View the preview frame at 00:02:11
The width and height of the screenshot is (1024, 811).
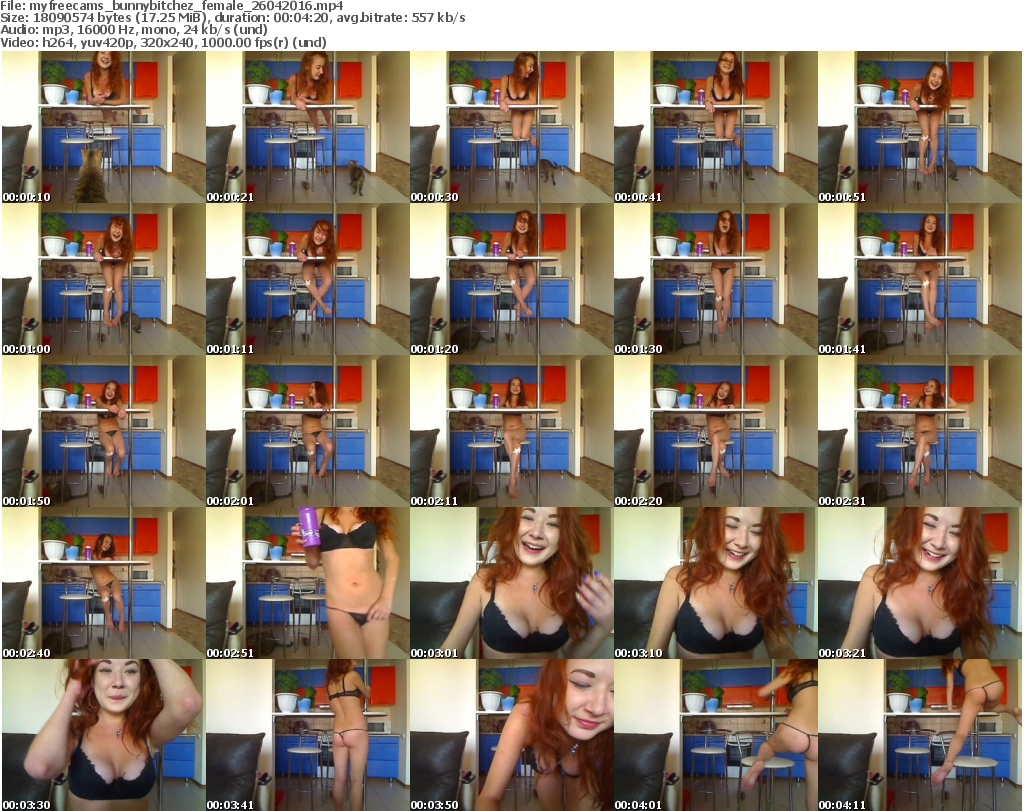pos(511,432)
